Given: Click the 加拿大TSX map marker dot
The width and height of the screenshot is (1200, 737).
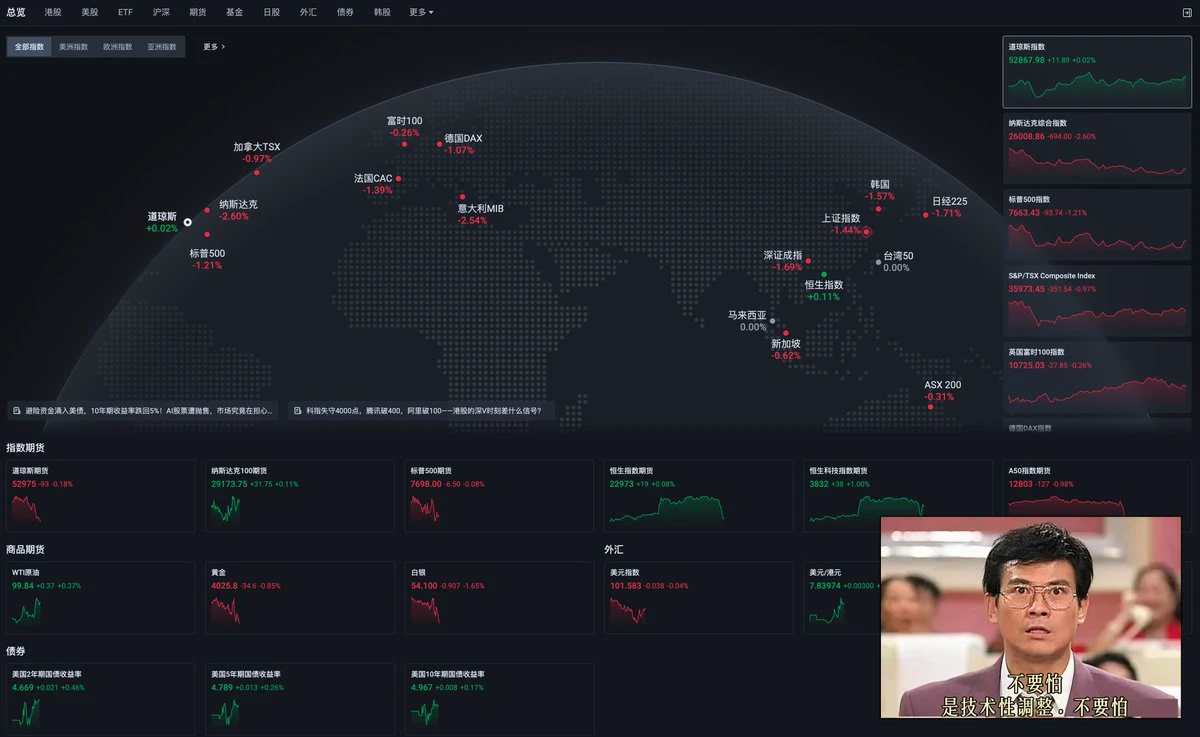Looking at the screenshot, I should [256, 172].
